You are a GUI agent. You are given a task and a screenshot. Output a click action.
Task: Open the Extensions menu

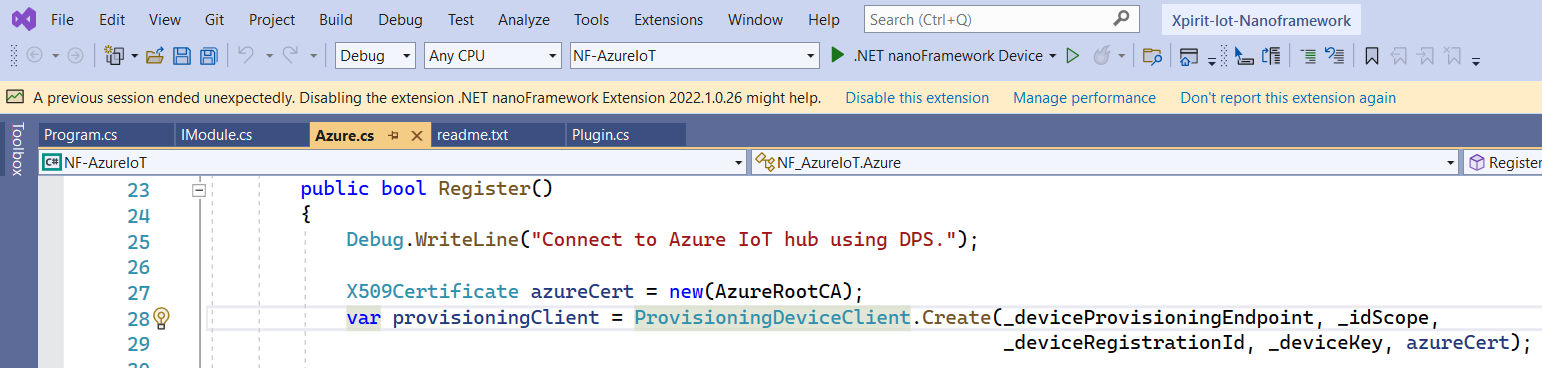[668, 19]
